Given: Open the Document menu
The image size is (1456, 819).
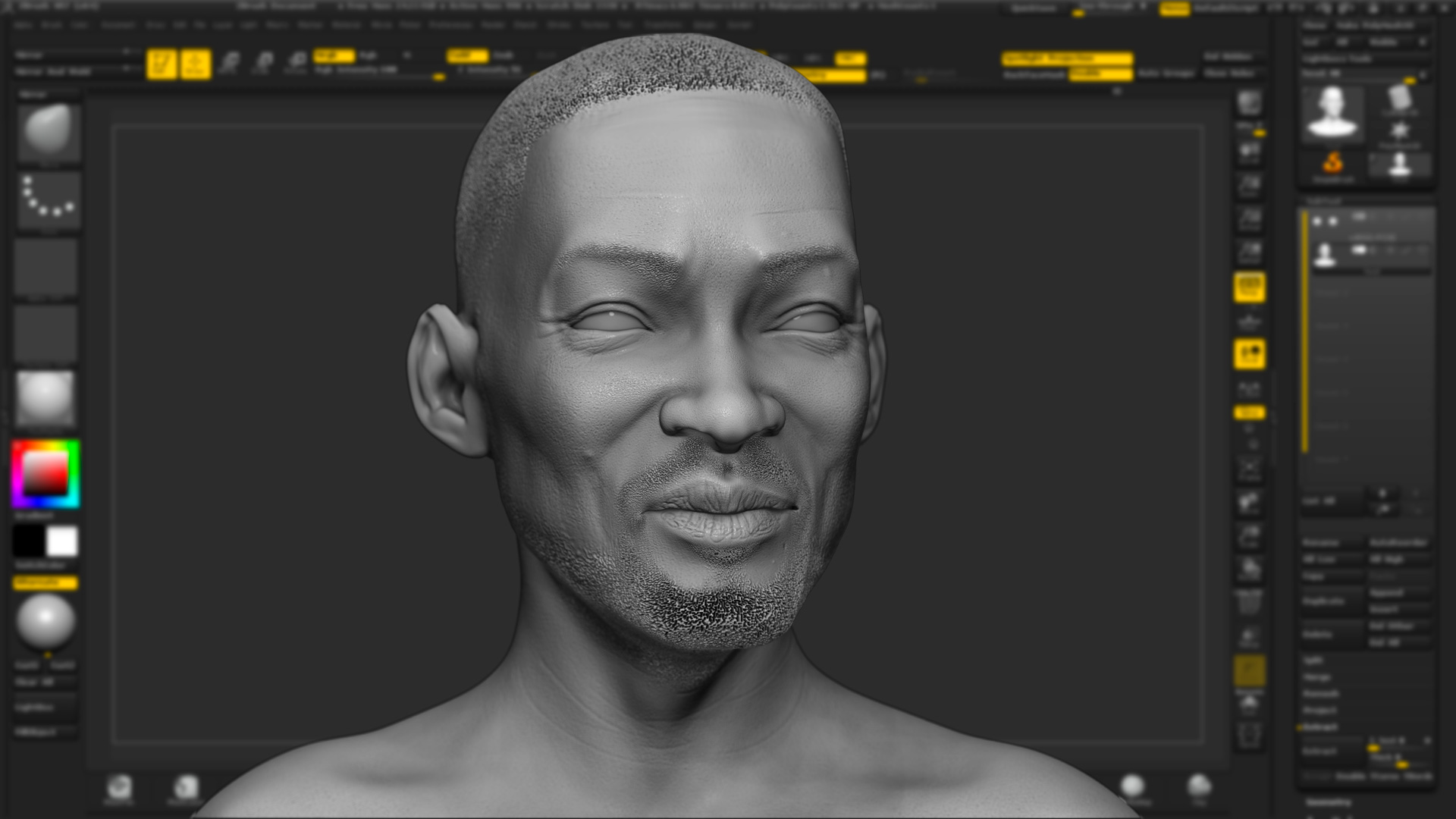Looking at the screenshot, I should pos(118,24).
